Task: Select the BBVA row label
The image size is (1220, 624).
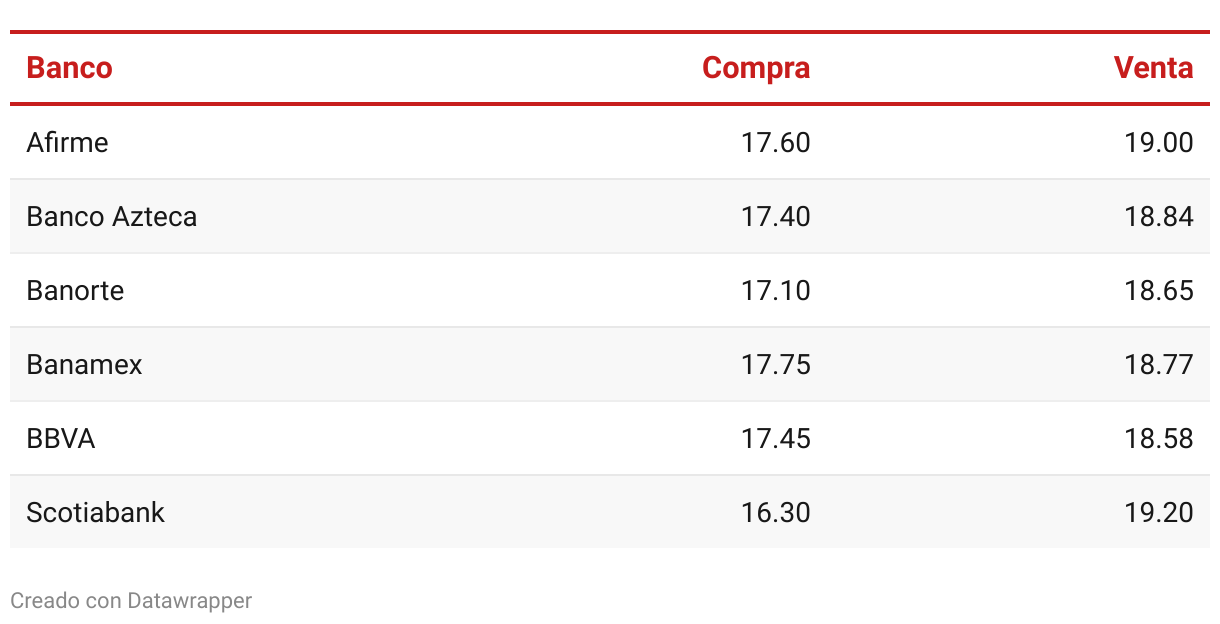Action: click(61, 438)
